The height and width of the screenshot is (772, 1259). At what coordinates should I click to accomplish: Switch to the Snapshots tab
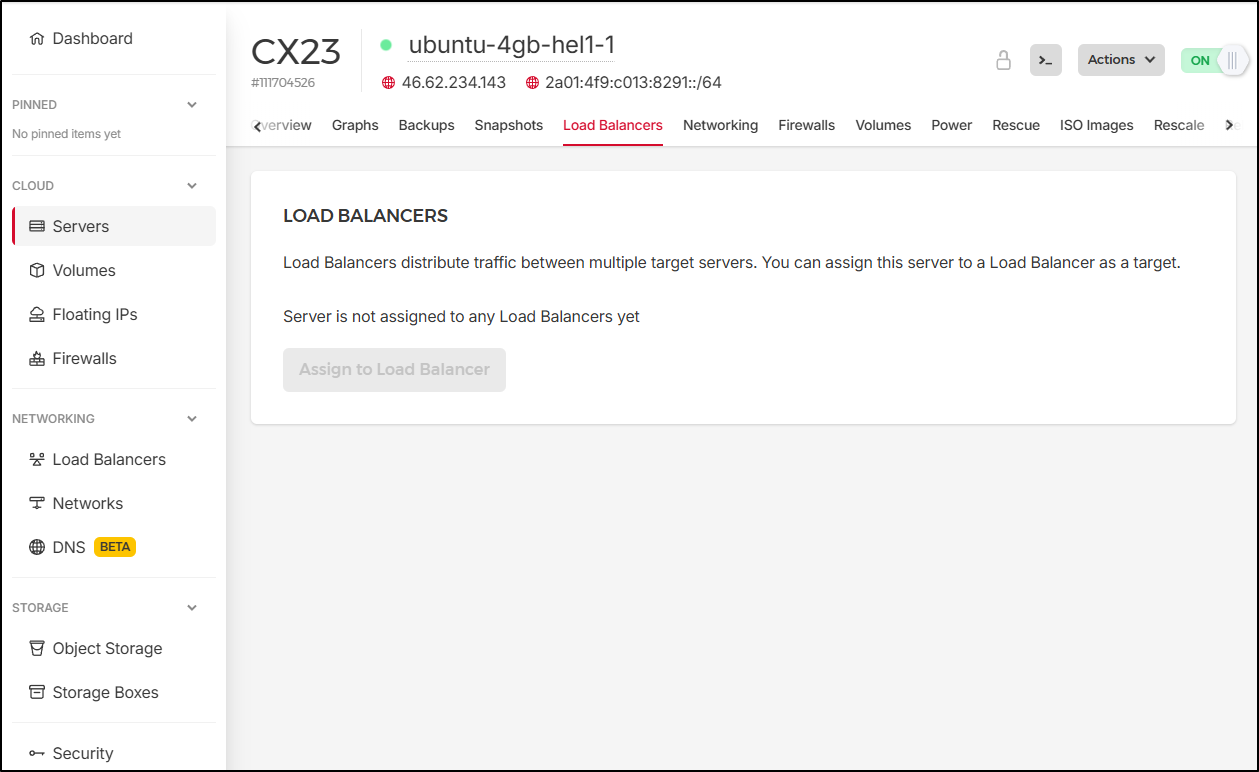pos(508,126)
